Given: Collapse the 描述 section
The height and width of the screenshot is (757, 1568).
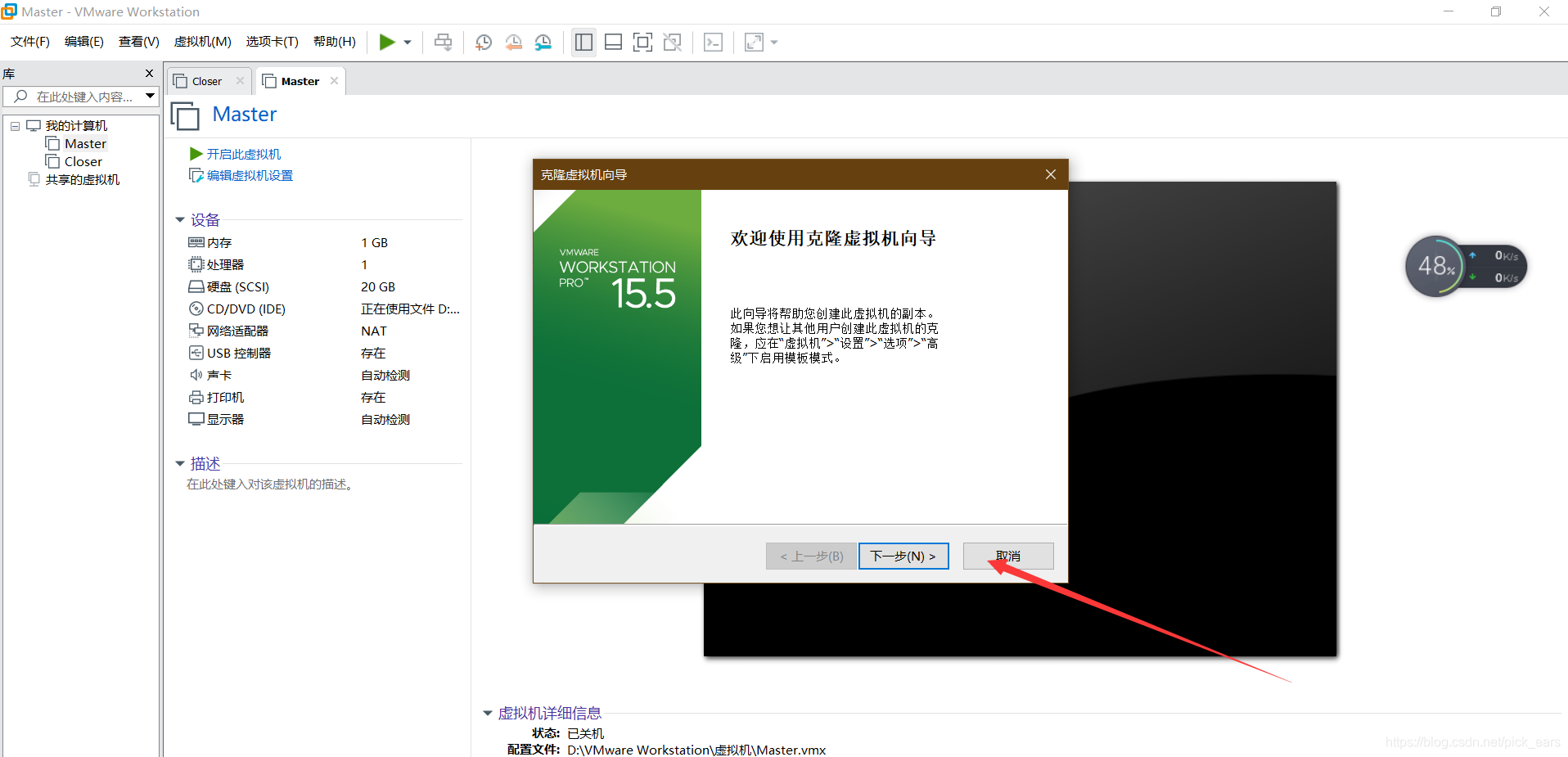Looking at the screenshot, I should coord(180,464).
